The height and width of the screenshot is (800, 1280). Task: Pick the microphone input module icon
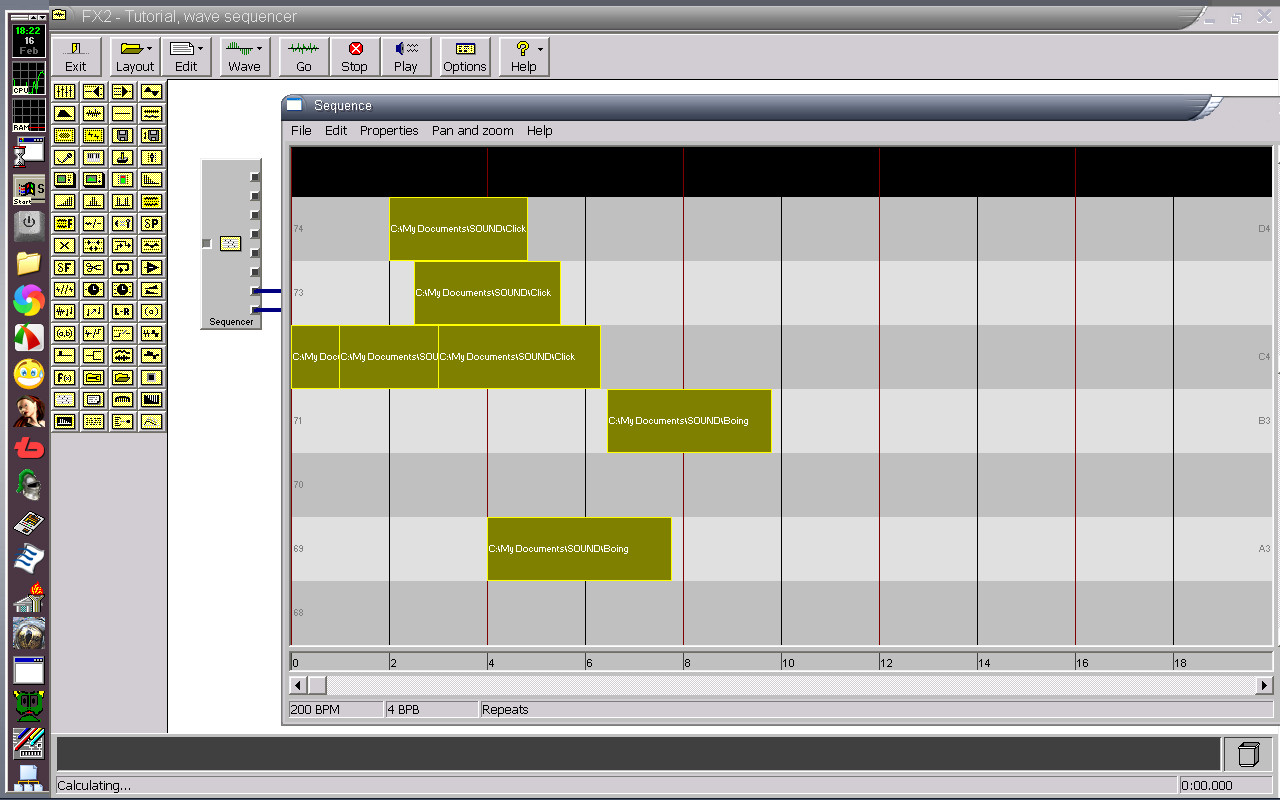coord(65,157)
